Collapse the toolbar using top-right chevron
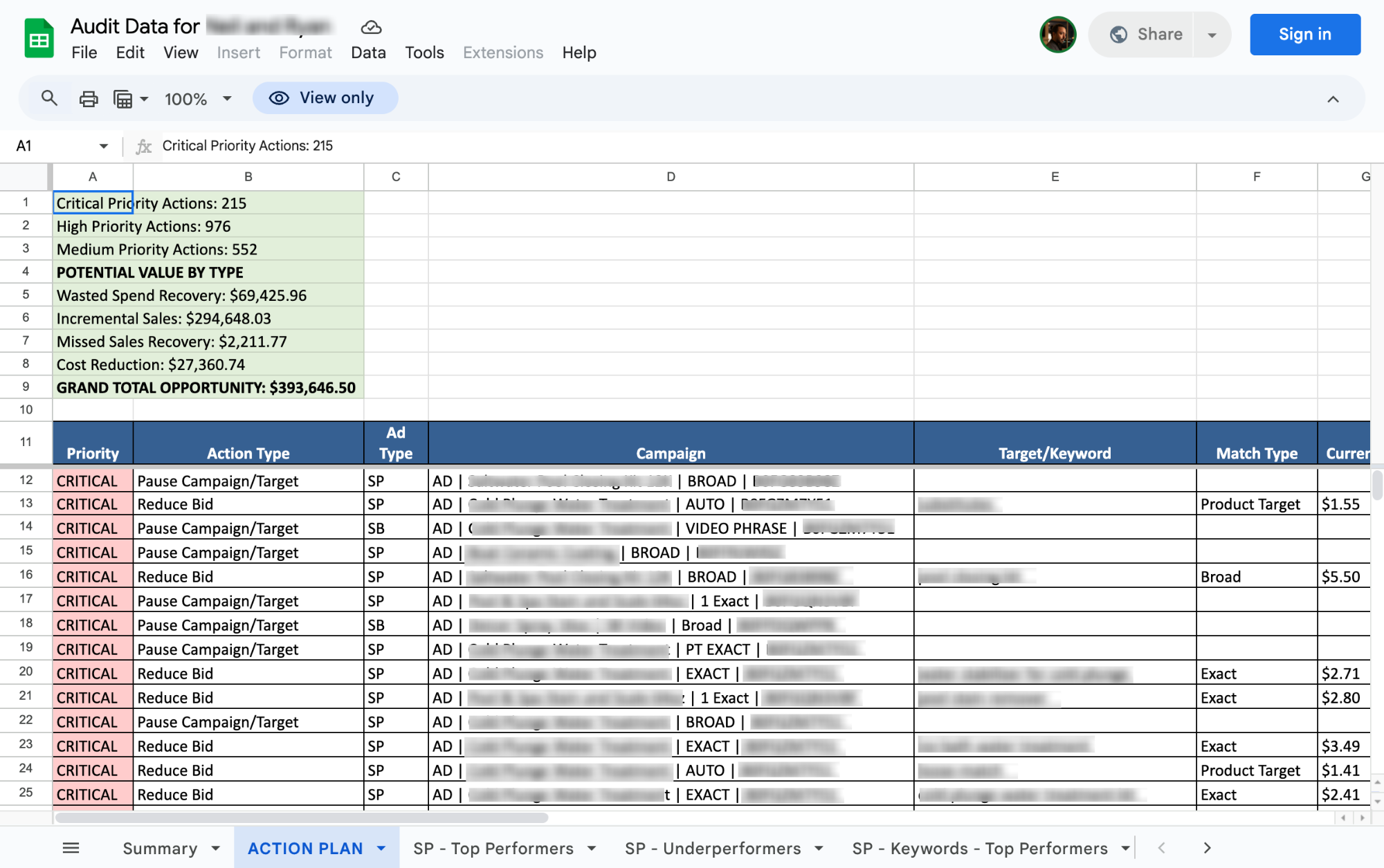Viewport: 1384px width, 868px height. click(1333, 98)
